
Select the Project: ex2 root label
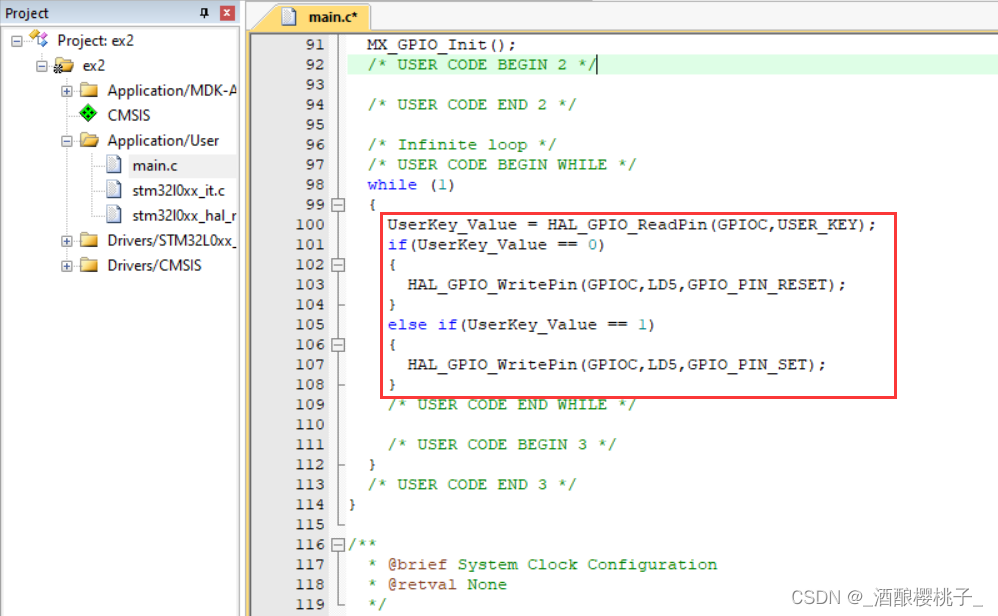coord(95,41)
